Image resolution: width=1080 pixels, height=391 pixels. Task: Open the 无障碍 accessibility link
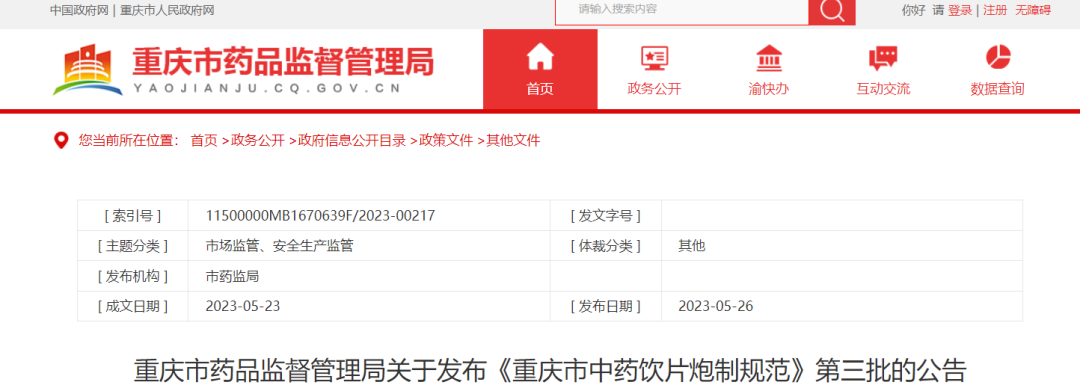tap(1033, 10)
